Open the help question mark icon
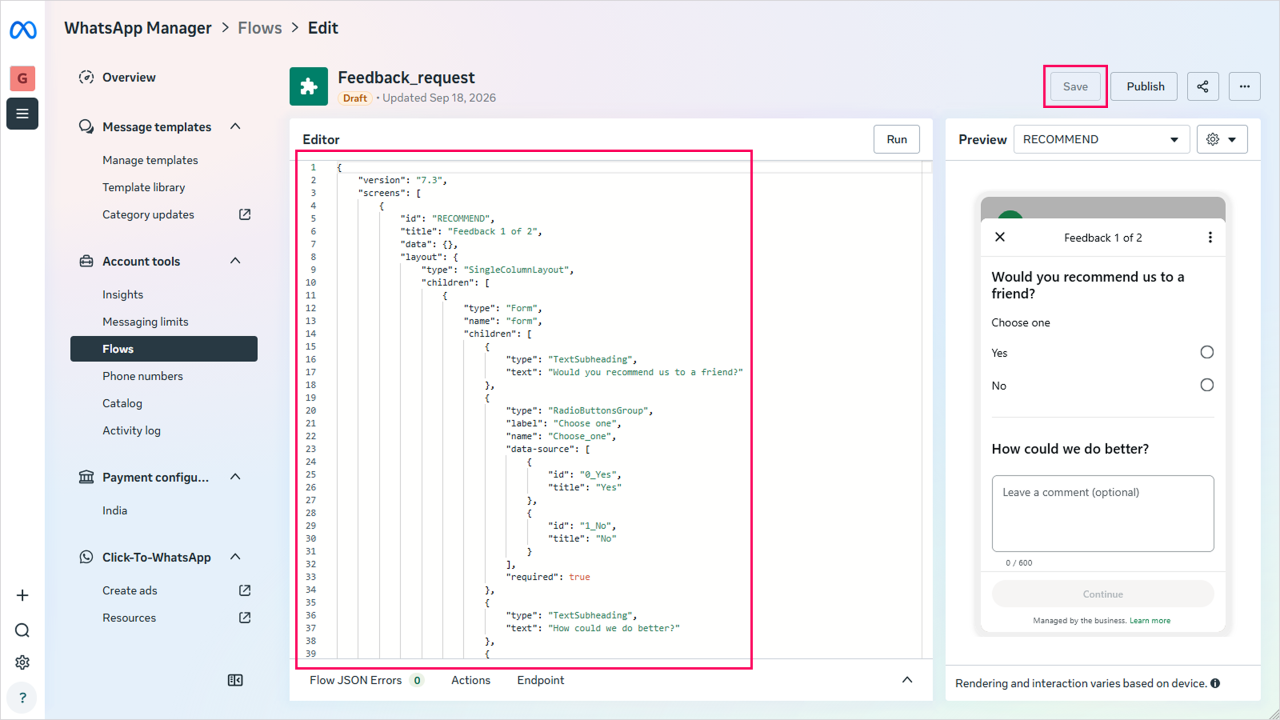 (22, 698)
